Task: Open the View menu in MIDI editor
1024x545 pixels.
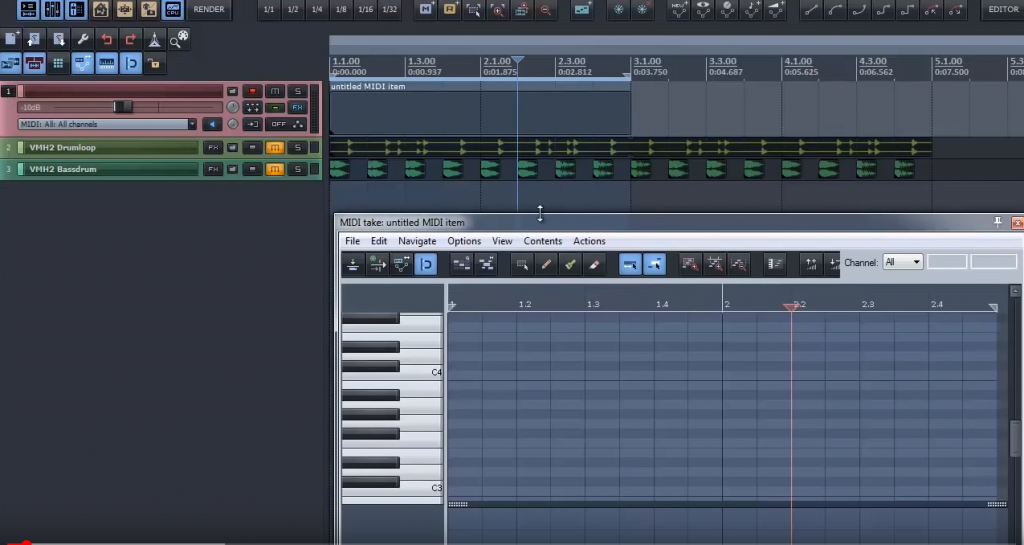Action: tap(502, 241)
